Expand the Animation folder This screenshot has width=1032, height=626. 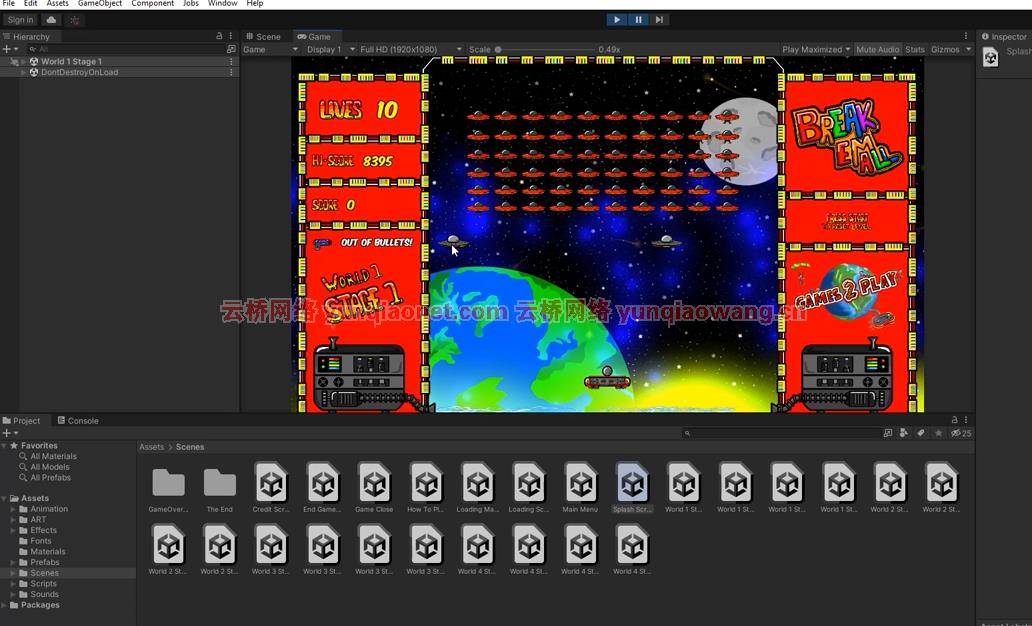coord(13,509)
